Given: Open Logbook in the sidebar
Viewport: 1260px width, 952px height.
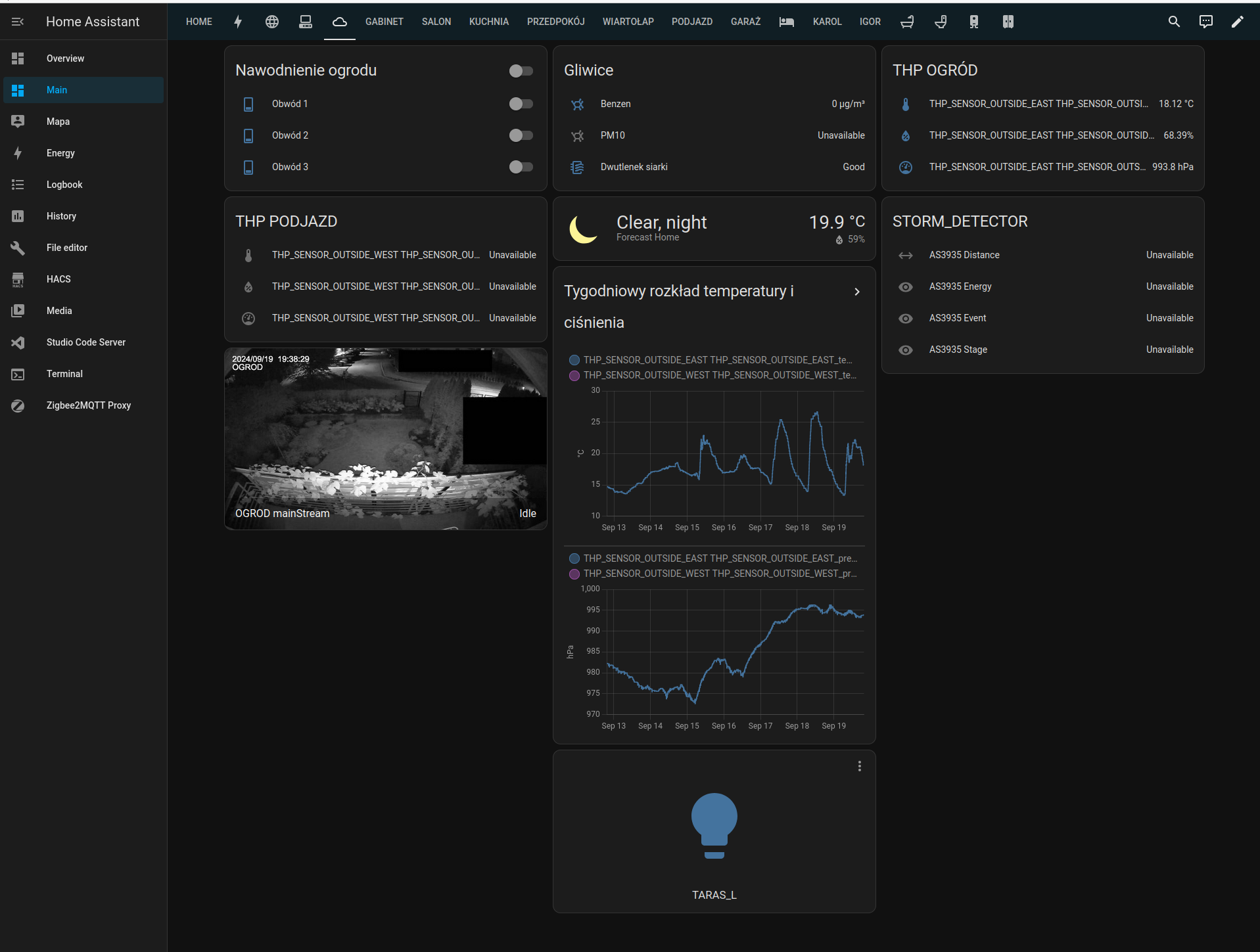Looking at the screenshot, I should 64,185.
